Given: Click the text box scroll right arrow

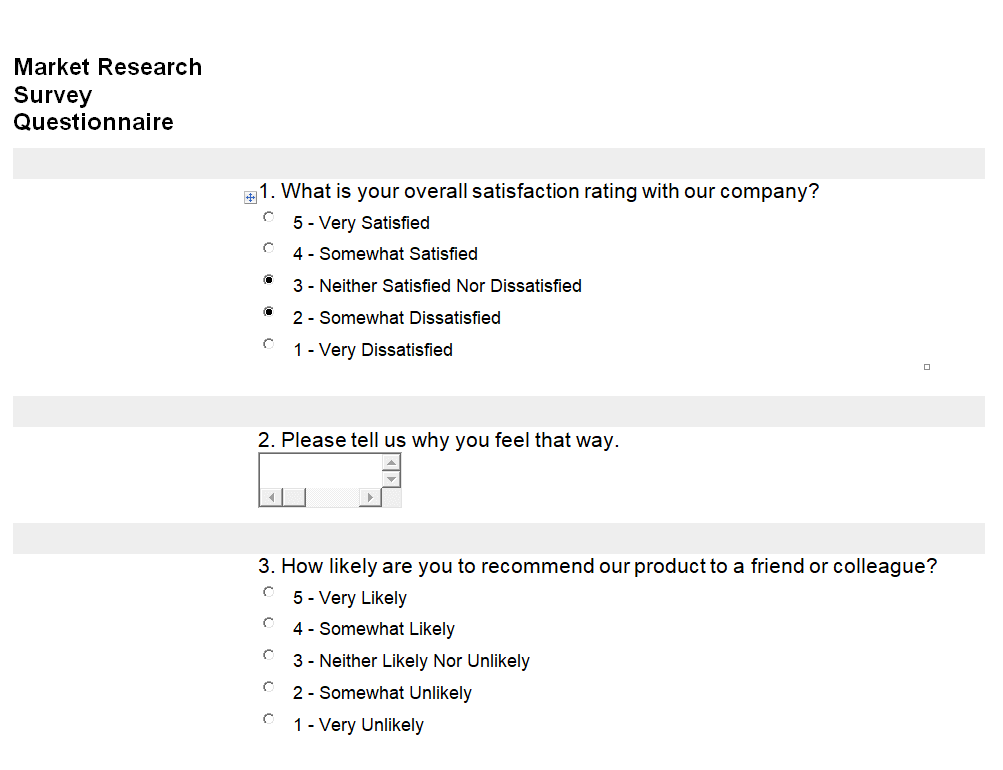Looking at the screenshot, I should [370, 497].
